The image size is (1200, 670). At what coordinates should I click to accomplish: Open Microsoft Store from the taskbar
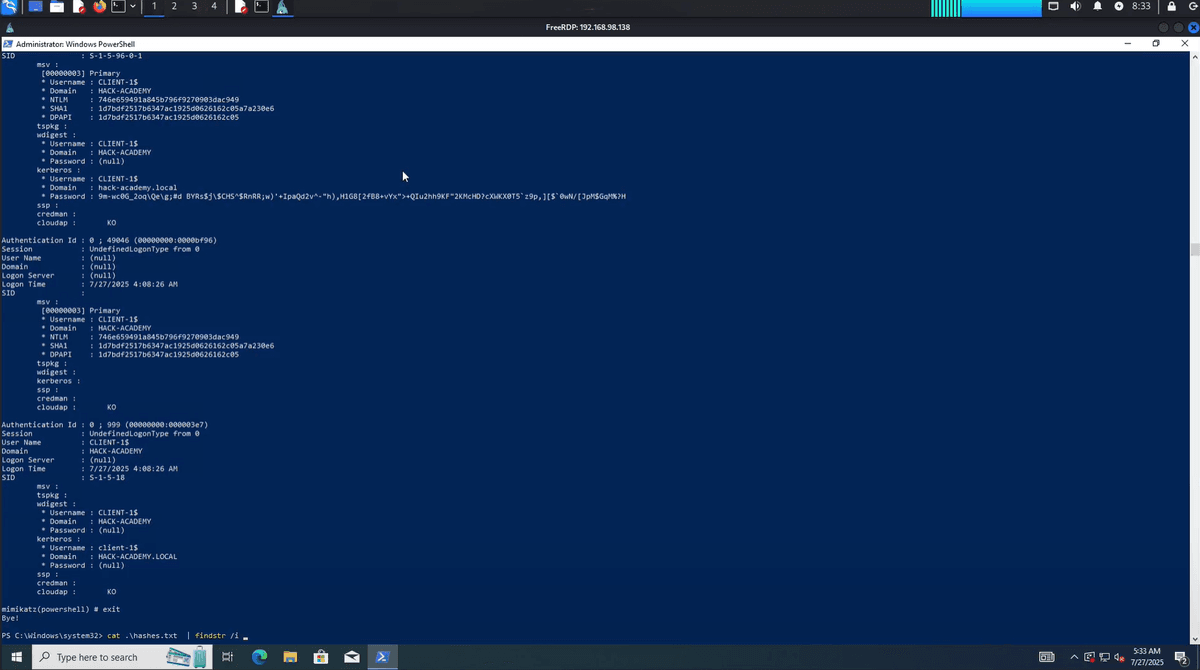coord(321,657)
